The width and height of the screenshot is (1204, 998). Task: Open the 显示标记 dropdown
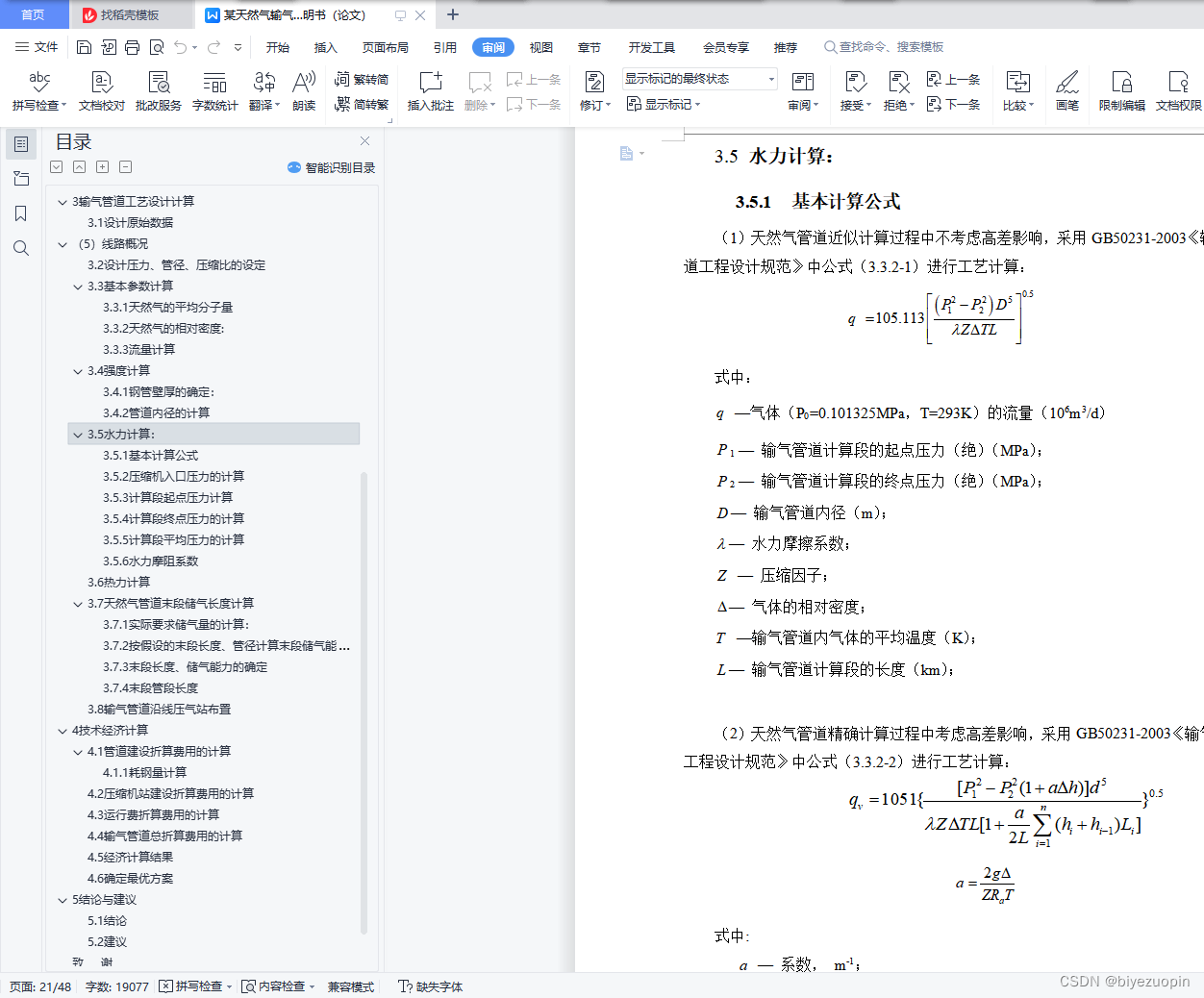point(664,104)
